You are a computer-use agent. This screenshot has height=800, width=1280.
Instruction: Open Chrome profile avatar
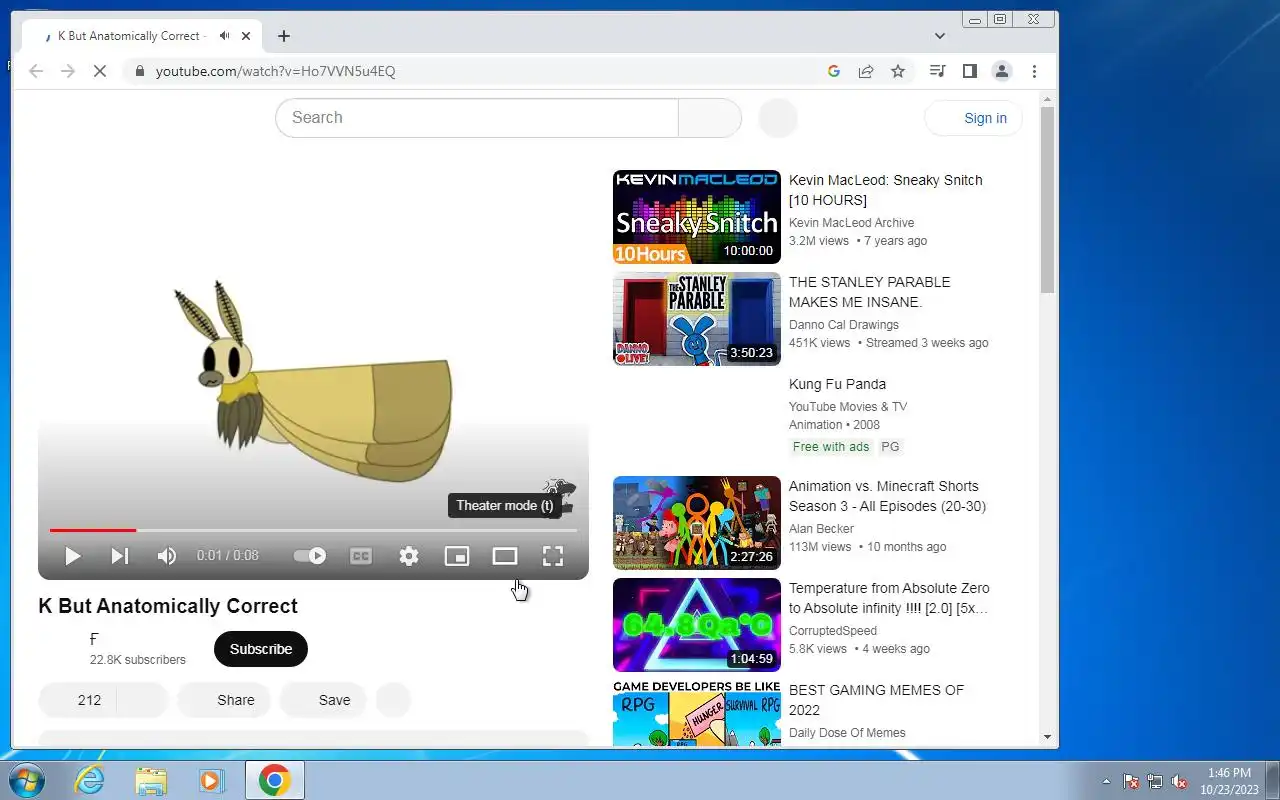click(1001, 71)
